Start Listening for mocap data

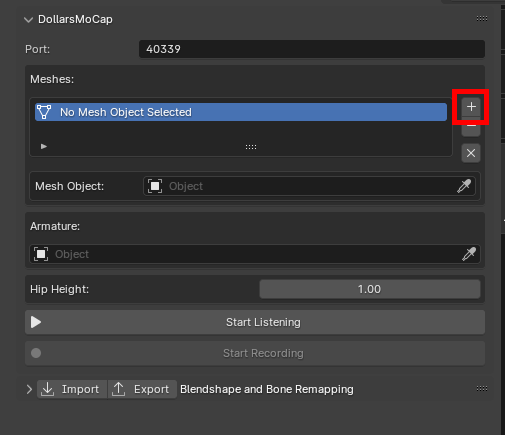255,322
